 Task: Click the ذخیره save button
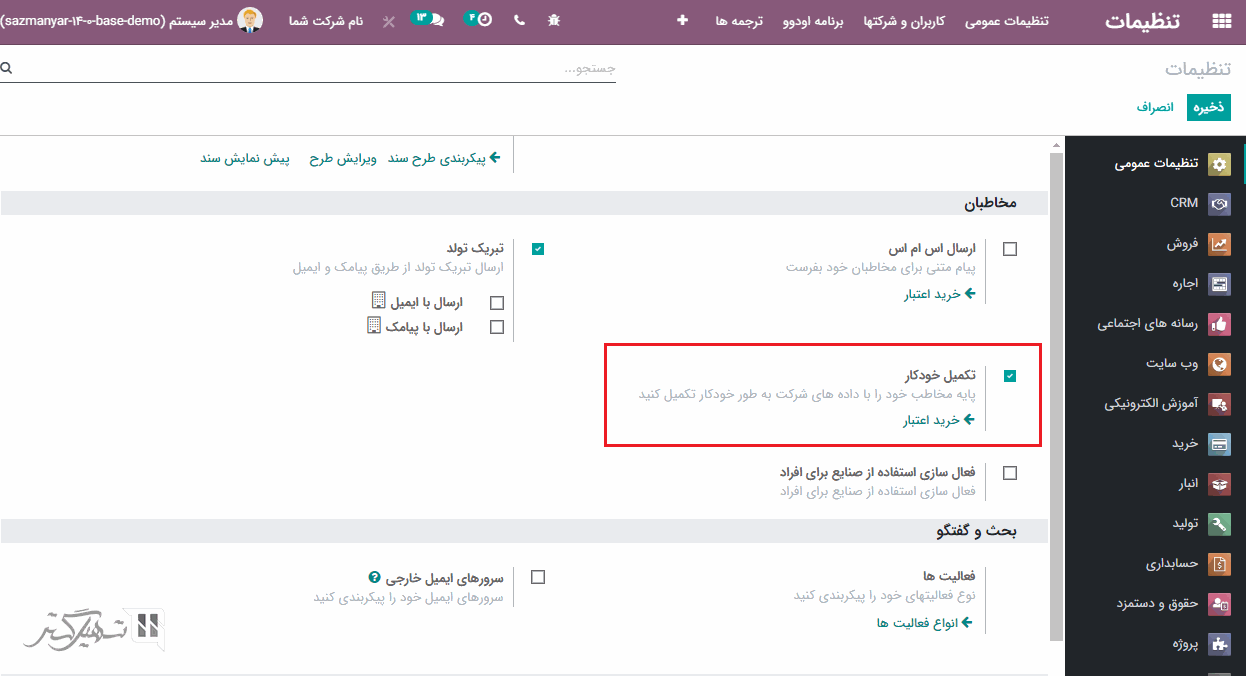[1209, 105]
